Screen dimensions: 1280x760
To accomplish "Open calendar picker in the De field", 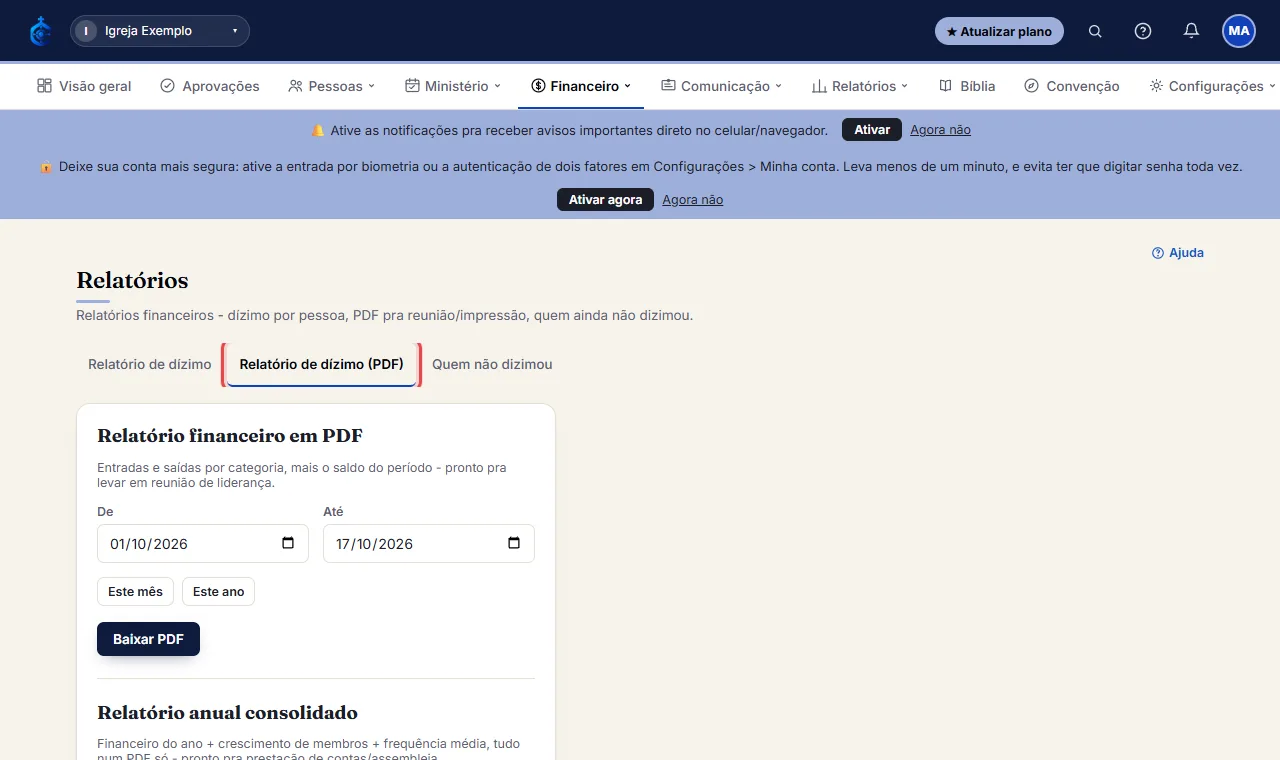I will point(288,543).
